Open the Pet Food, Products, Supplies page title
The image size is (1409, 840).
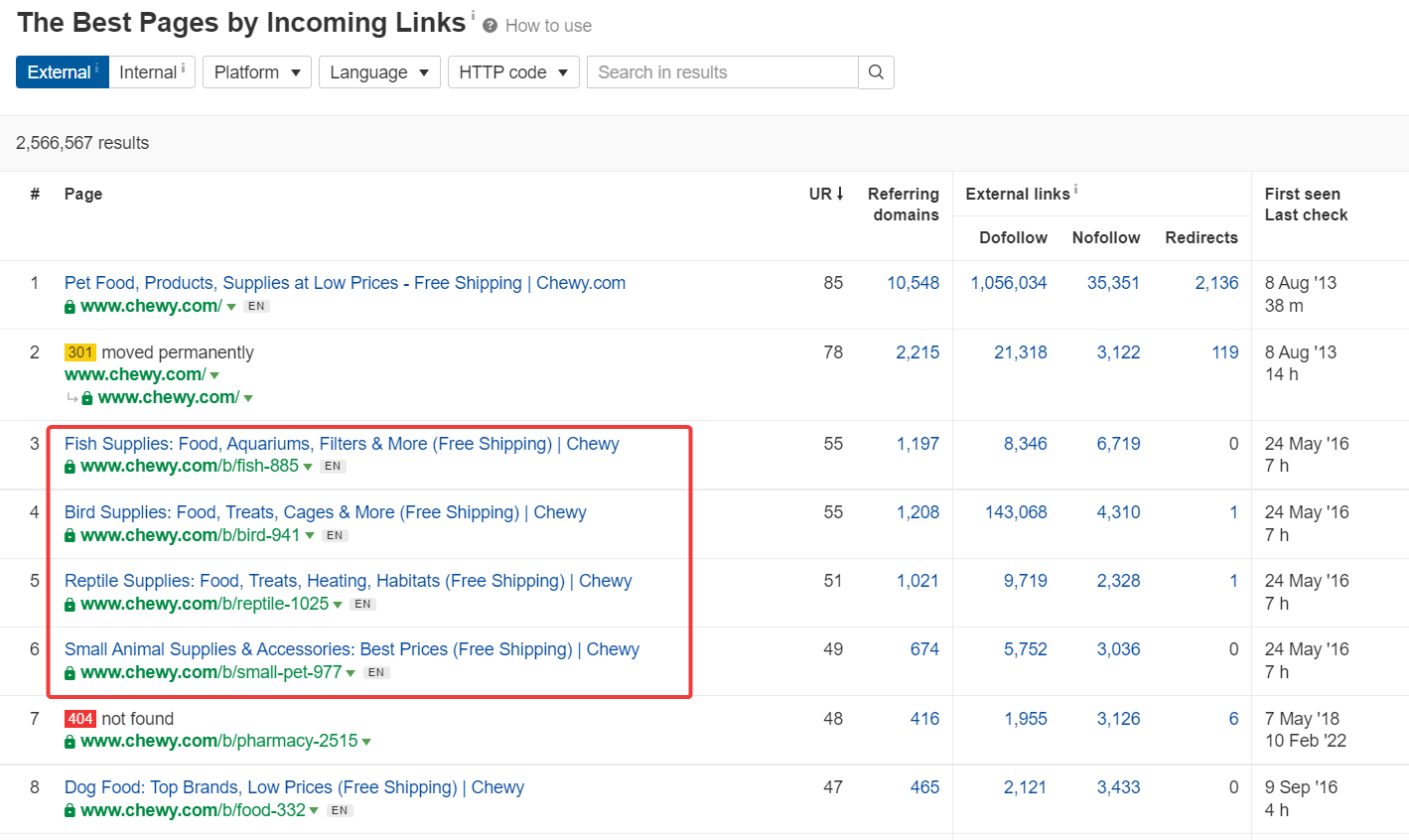[345, 283]
